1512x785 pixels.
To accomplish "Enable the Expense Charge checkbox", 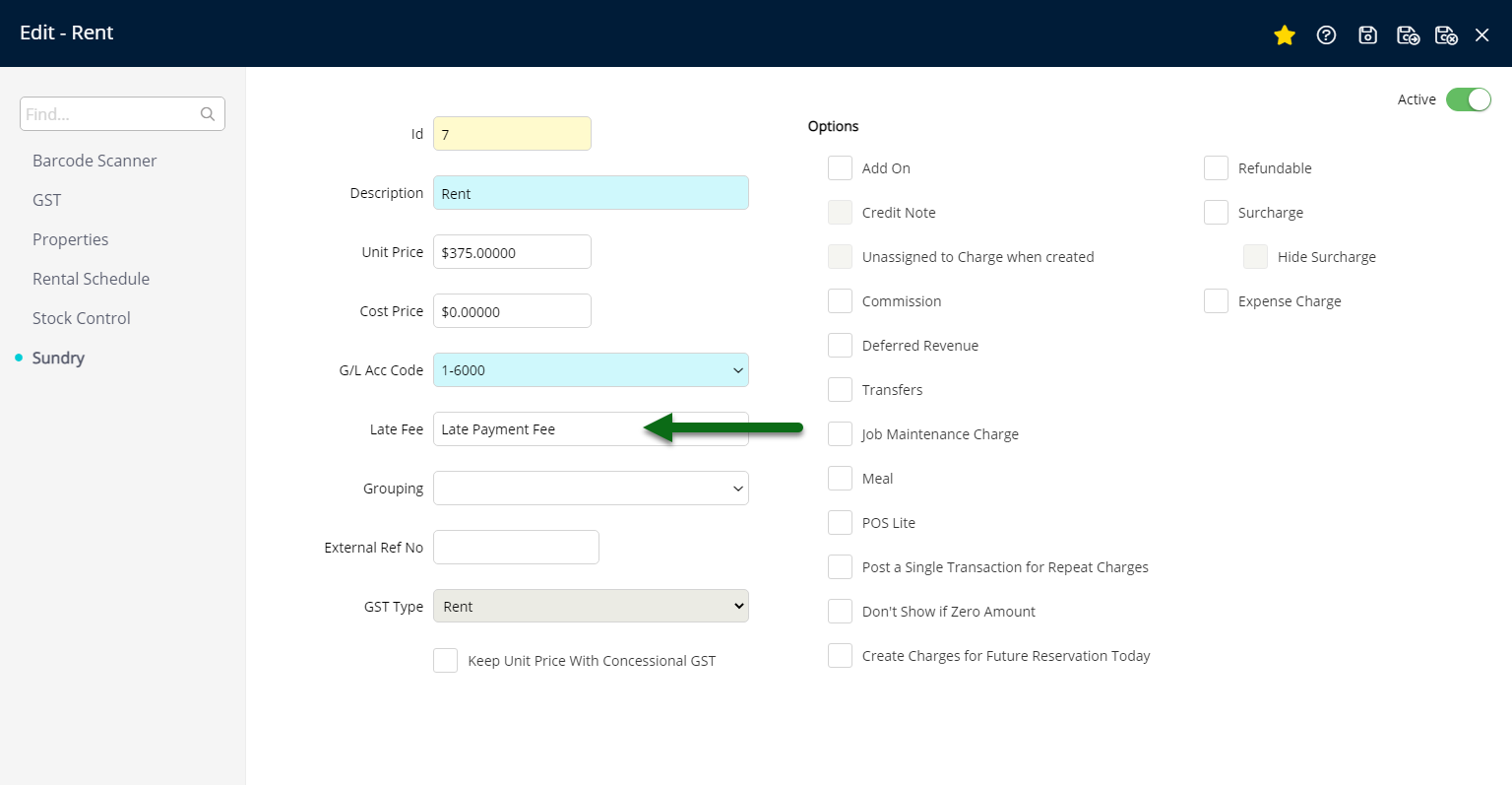I will click(1216, 301).
